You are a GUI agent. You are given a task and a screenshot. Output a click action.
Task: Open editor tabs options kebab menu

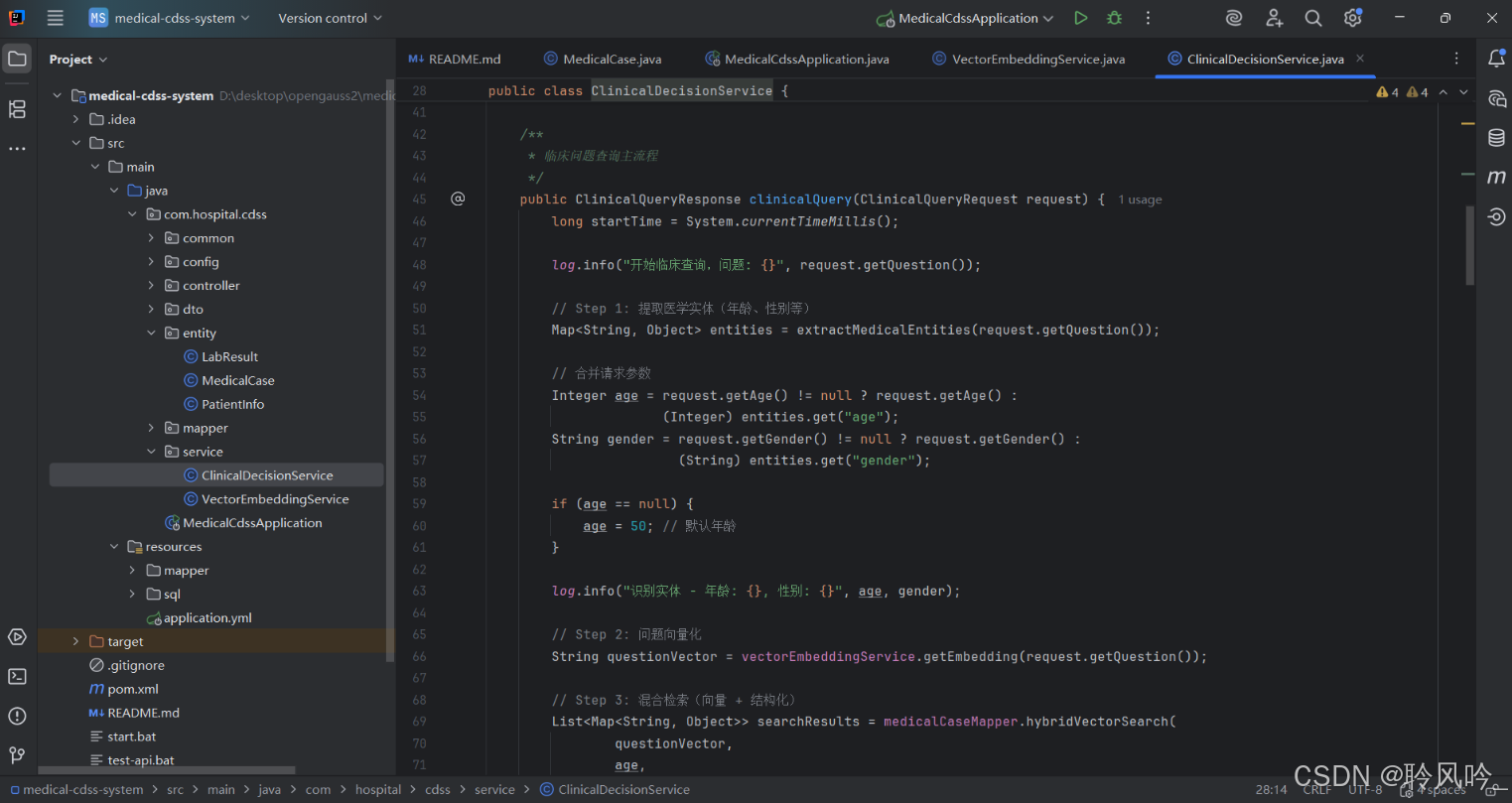(1456, 59)
